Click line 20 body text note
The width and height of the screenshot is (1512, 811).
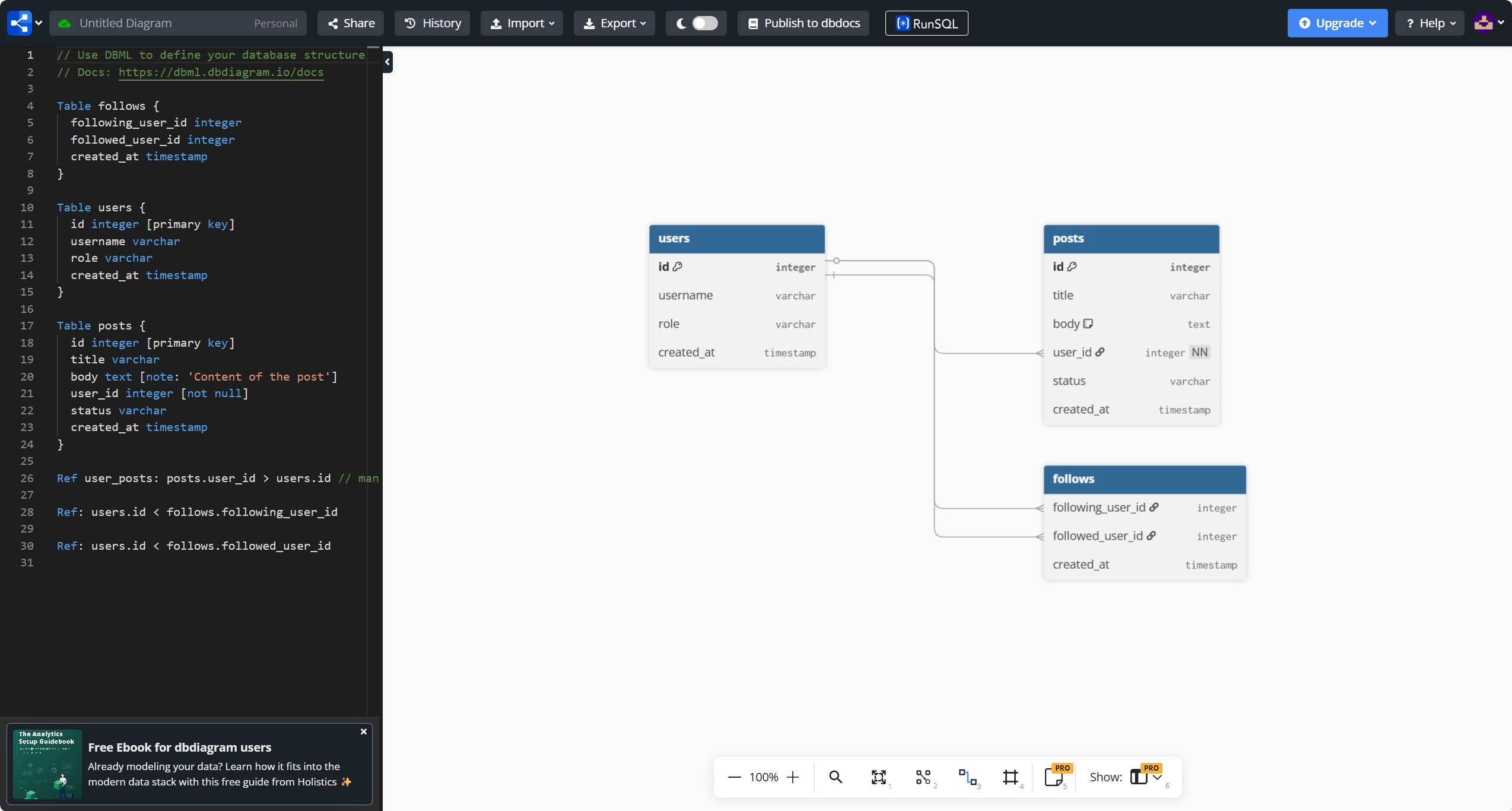(204, 376)
